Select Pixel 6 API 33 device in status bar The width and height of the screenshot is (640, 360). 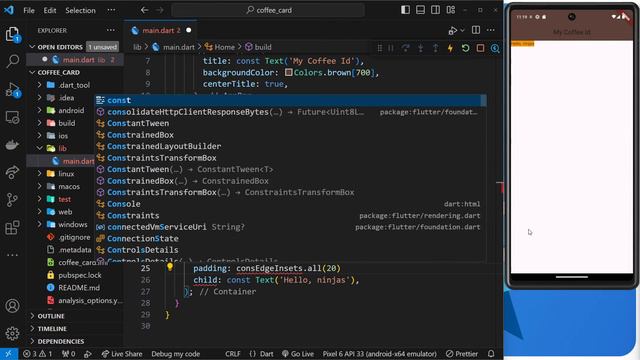(380, 353)
